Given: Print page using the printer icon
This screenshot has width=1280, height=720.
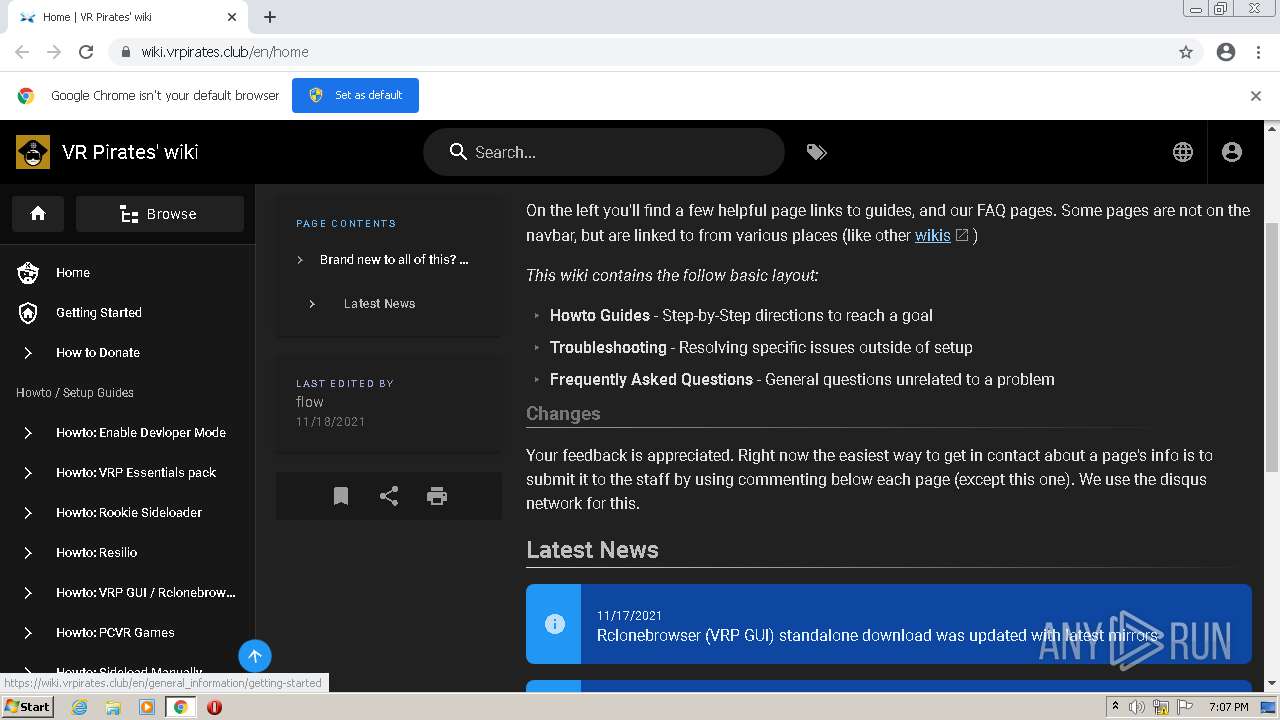Looking at the screenshot, I should (x=437, y=496).
